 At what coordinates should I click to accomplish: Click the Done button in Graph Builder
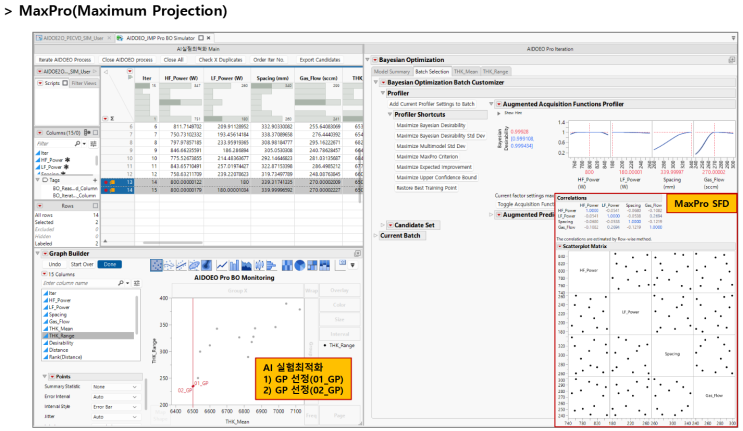110,264
